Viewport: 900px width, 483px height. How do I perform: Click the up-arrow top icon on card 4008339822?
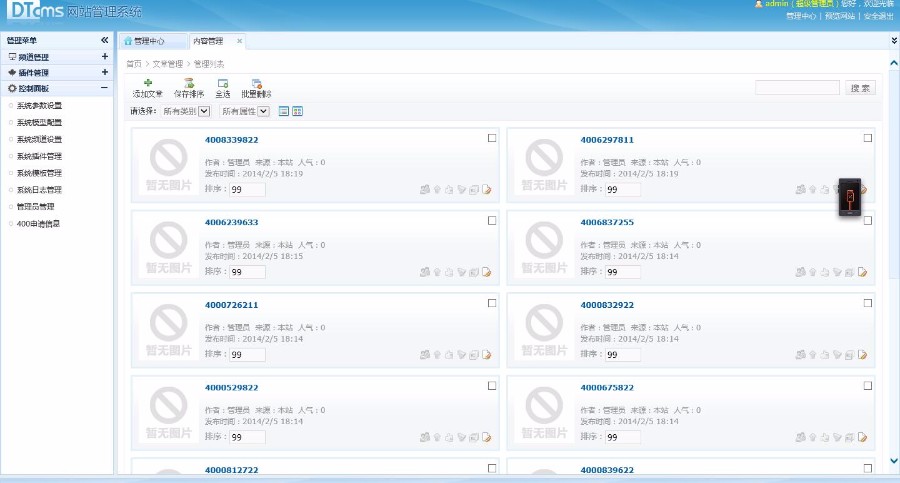coord(437,190)
